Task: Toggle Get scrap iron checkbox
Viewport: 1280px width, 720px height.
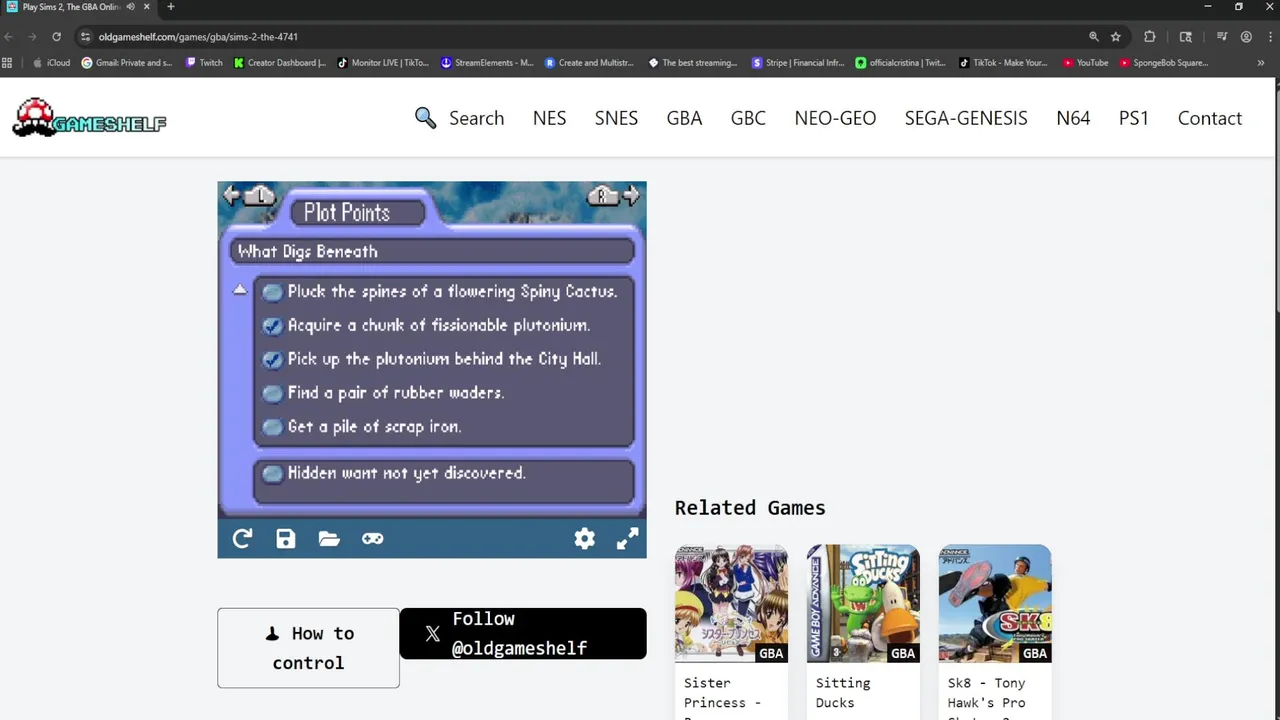Action: [272, 427]
